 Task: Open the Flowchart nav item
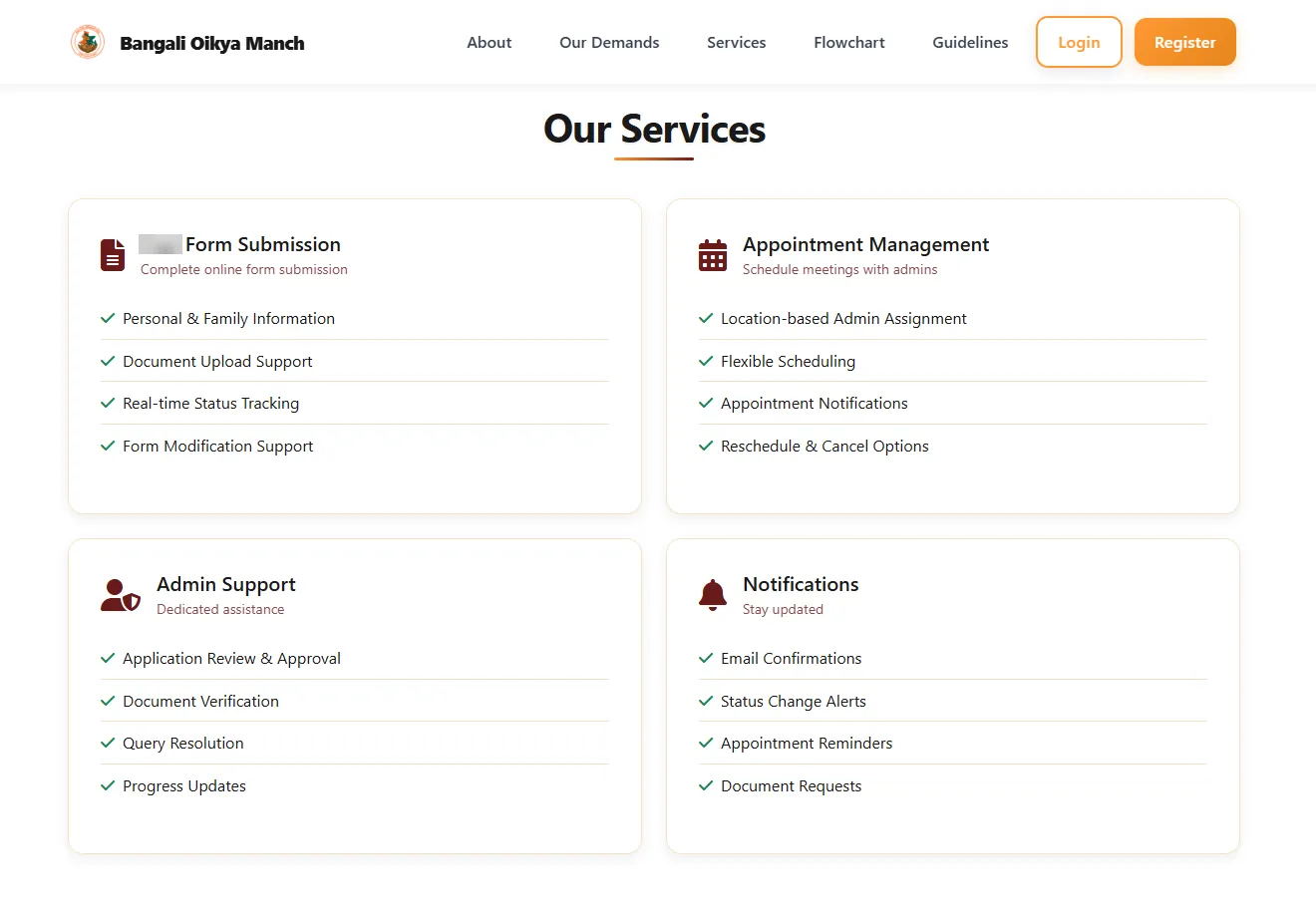(849, 43)
